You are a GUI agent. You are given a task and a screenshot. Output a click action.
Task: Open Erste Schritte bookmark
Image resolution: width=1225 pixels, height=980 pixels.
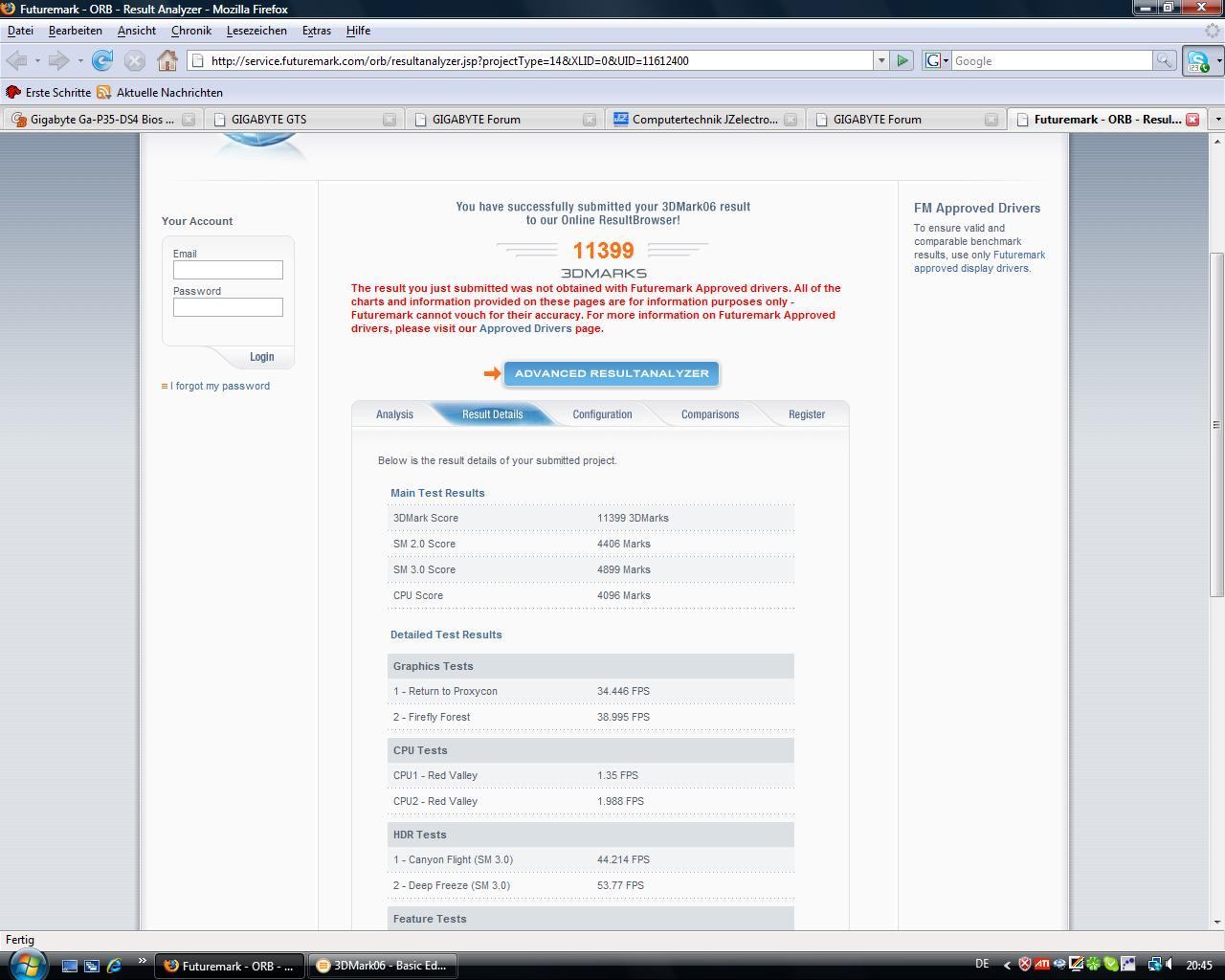click(x=48, y=92)
